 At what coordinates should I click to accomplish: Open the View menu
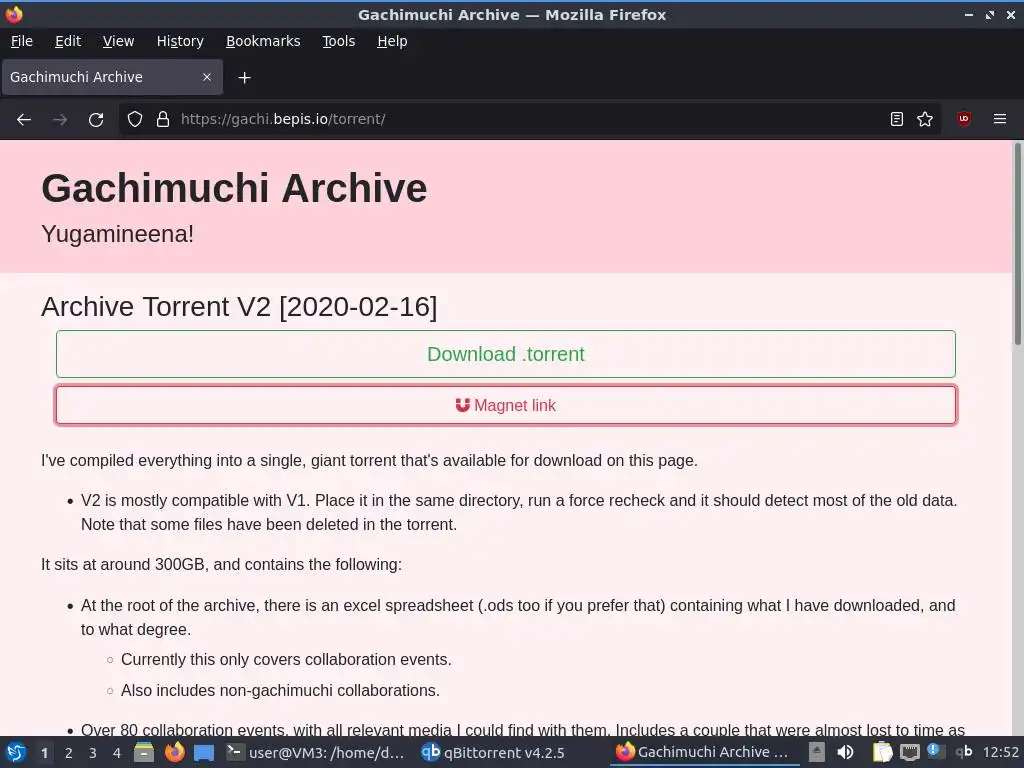pos(118,41)
